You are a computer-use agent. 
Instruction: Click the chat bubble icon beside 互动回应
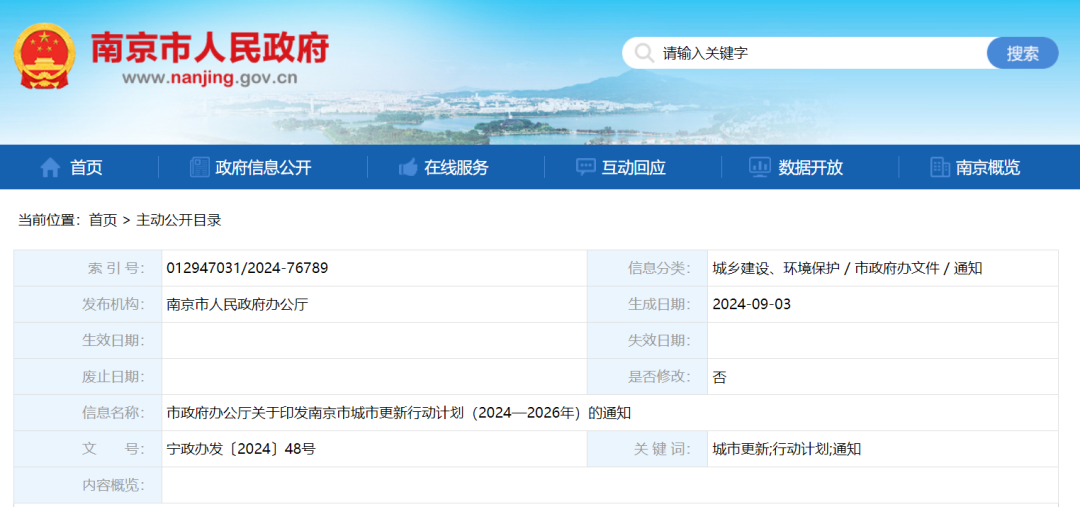(x=585, y=167)
